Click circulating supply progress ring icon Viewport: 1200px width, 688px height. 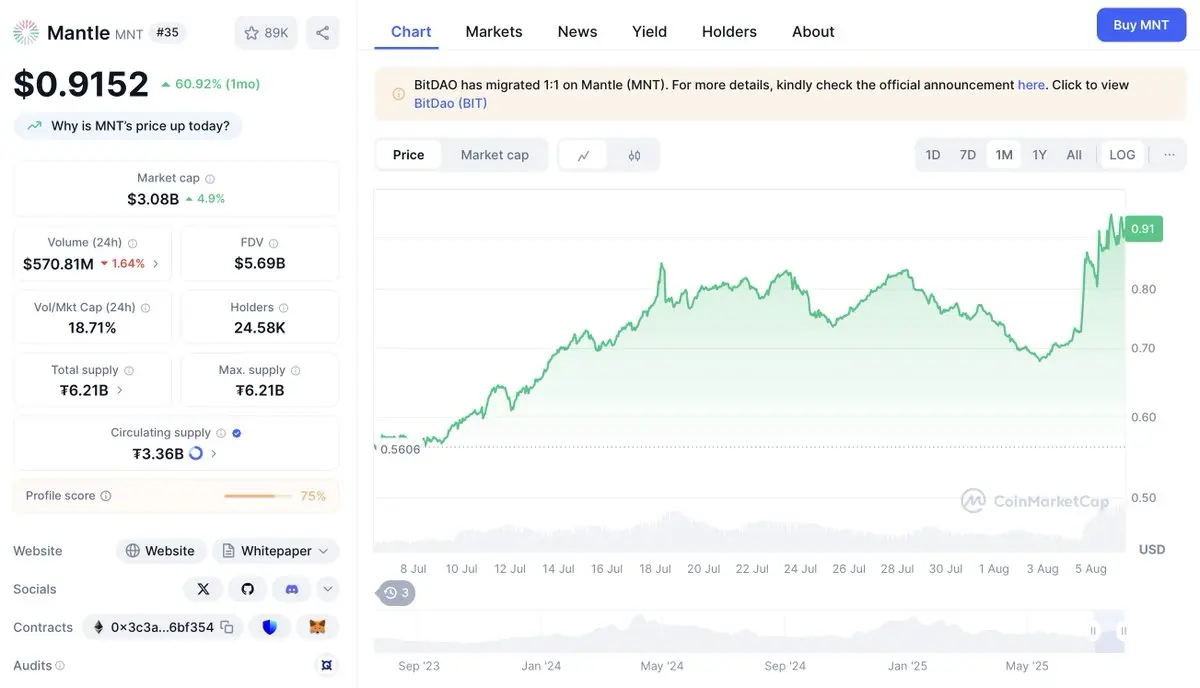click(196, 453)
